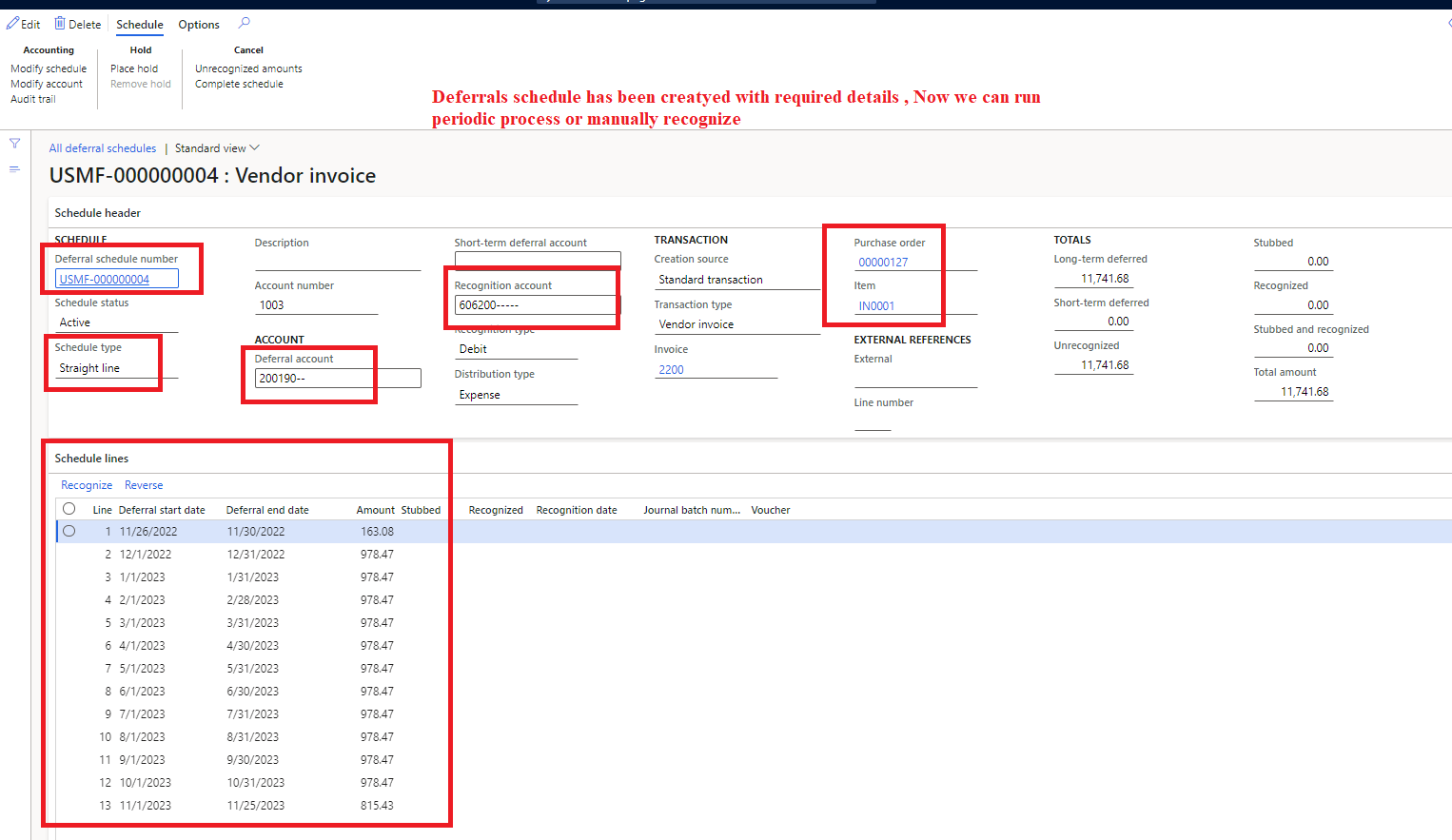Click Unrecognized amounts action

tap(247, 68)
